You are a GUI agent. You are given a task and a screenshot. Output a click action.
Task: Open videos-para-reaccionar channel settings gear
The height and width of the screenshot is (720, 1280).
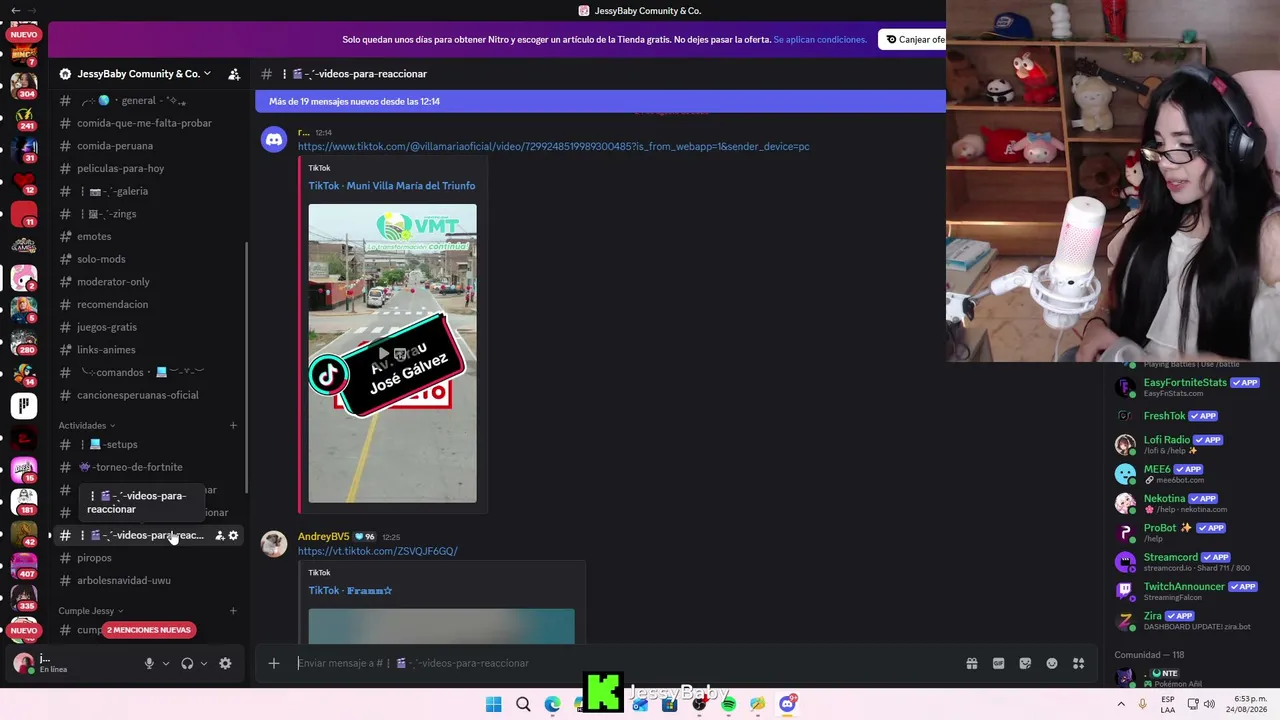tap(234, 536)
